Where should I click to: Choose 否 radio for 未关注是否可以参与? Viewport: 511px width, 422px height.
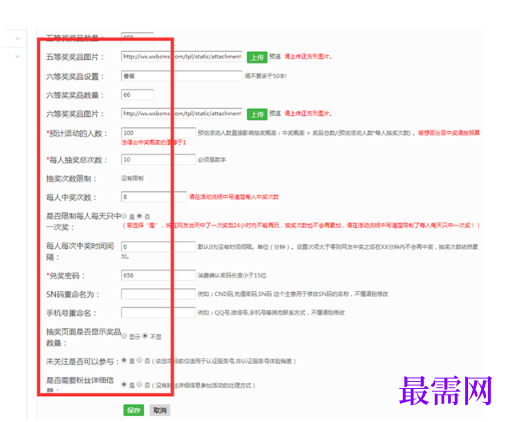point(139,360)
